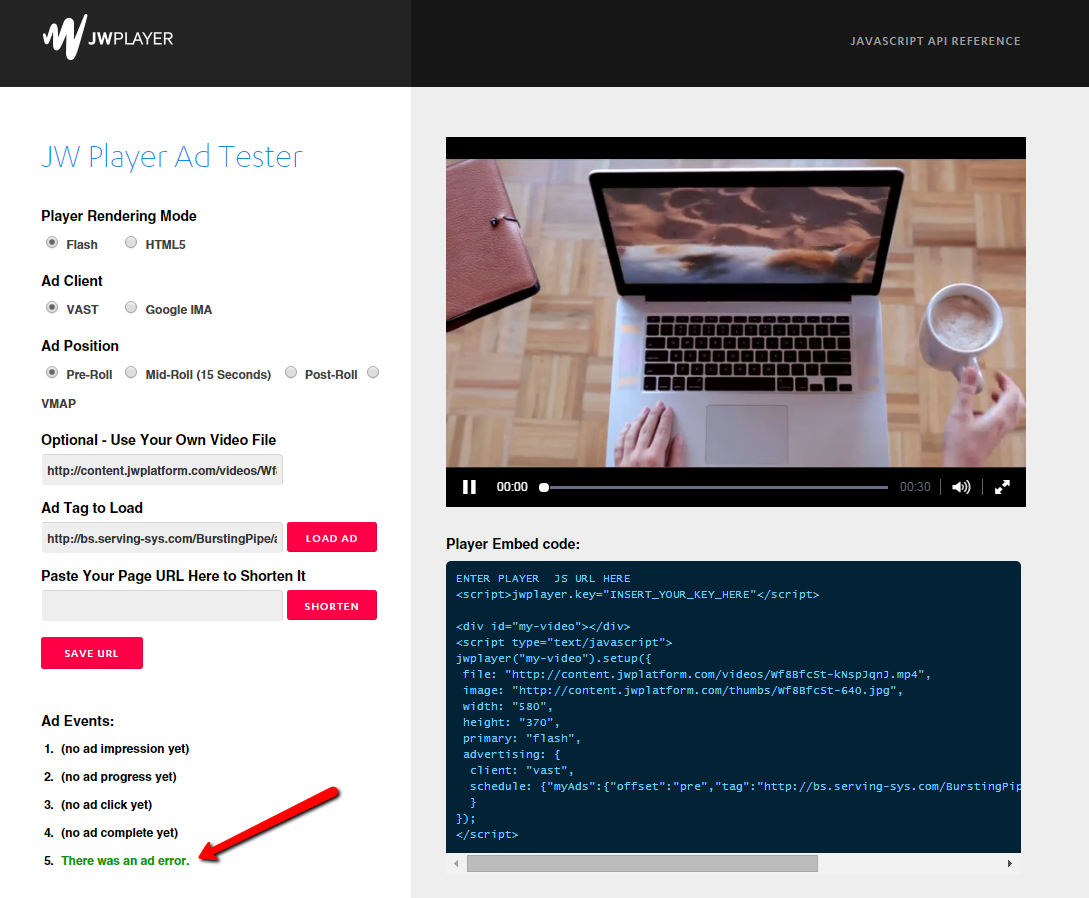Mute the player volume
This screenshot has height=898, width=1089.
point(960,487)
